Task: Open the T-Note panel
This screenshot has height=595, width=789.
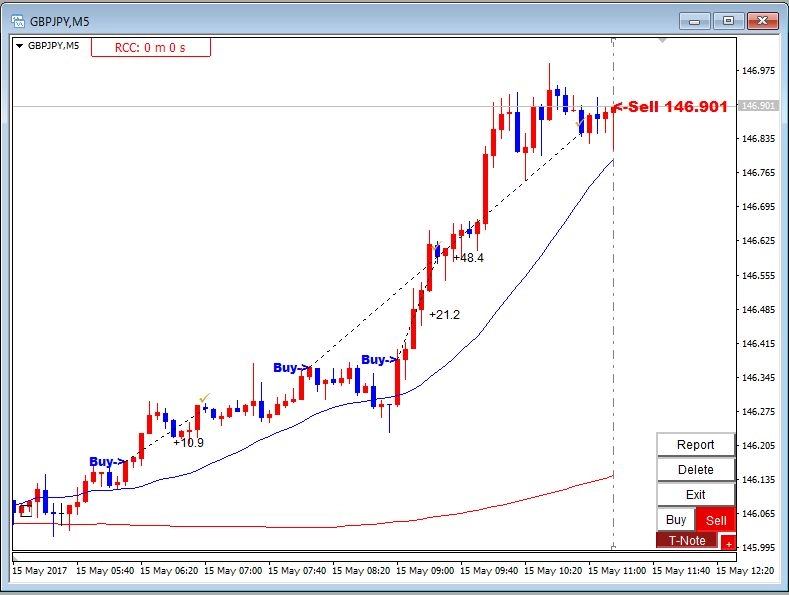Action: [x=687, y=540]
